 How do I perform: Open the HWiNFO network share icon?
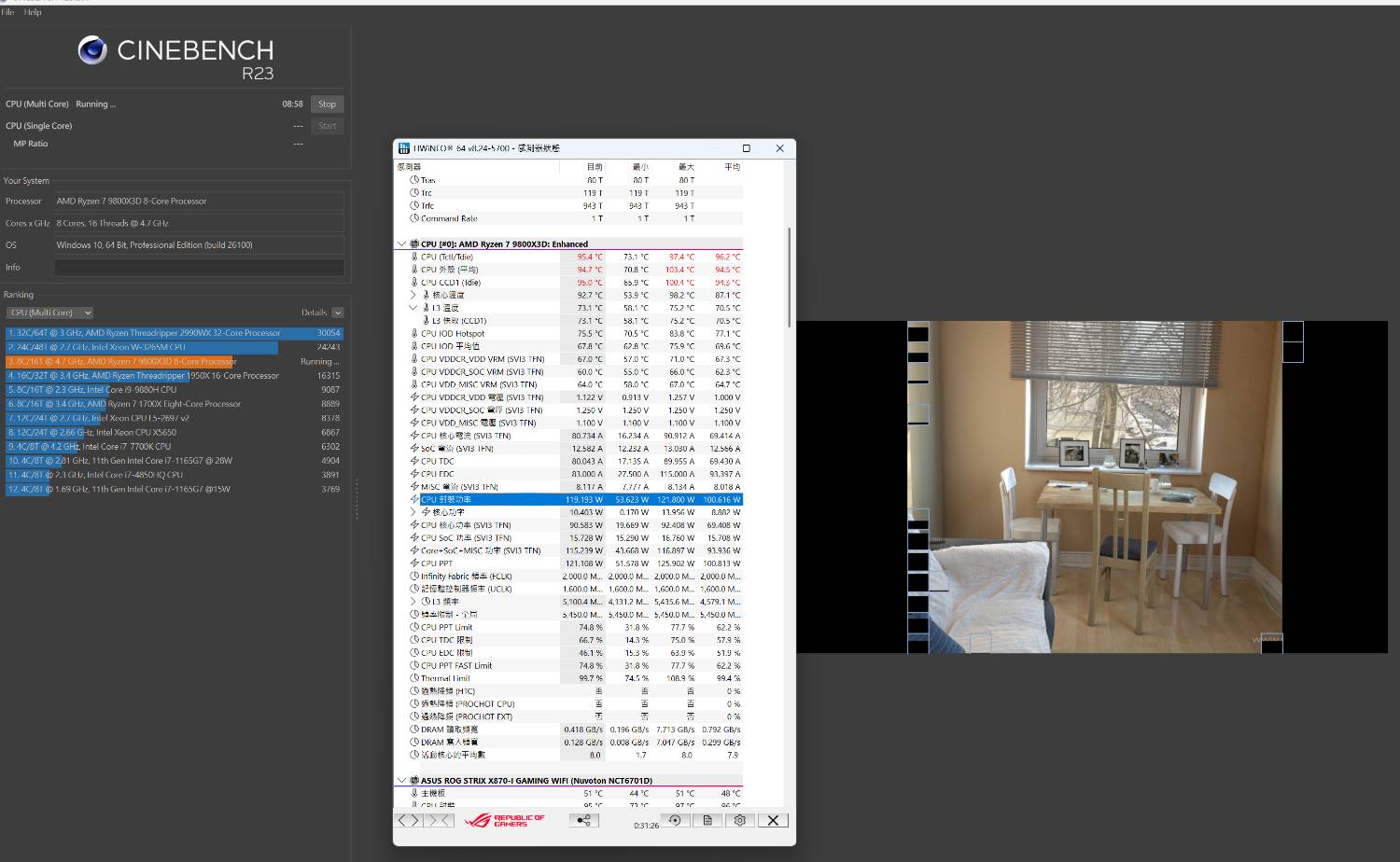pyautogui.click(x=583, y=820)
